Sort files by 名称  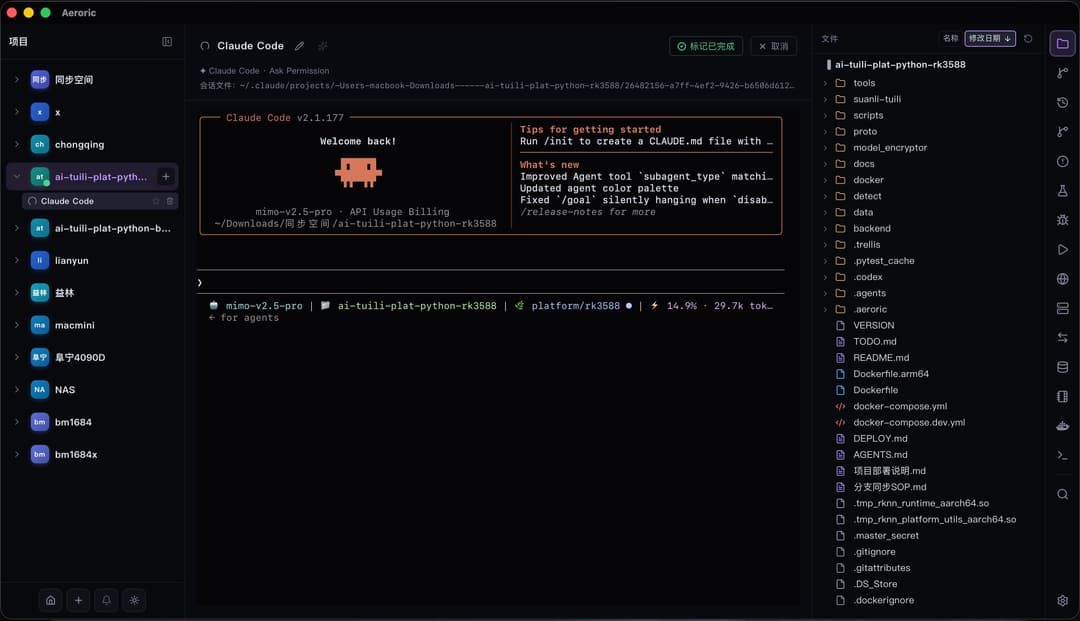[x=950, y=39]
